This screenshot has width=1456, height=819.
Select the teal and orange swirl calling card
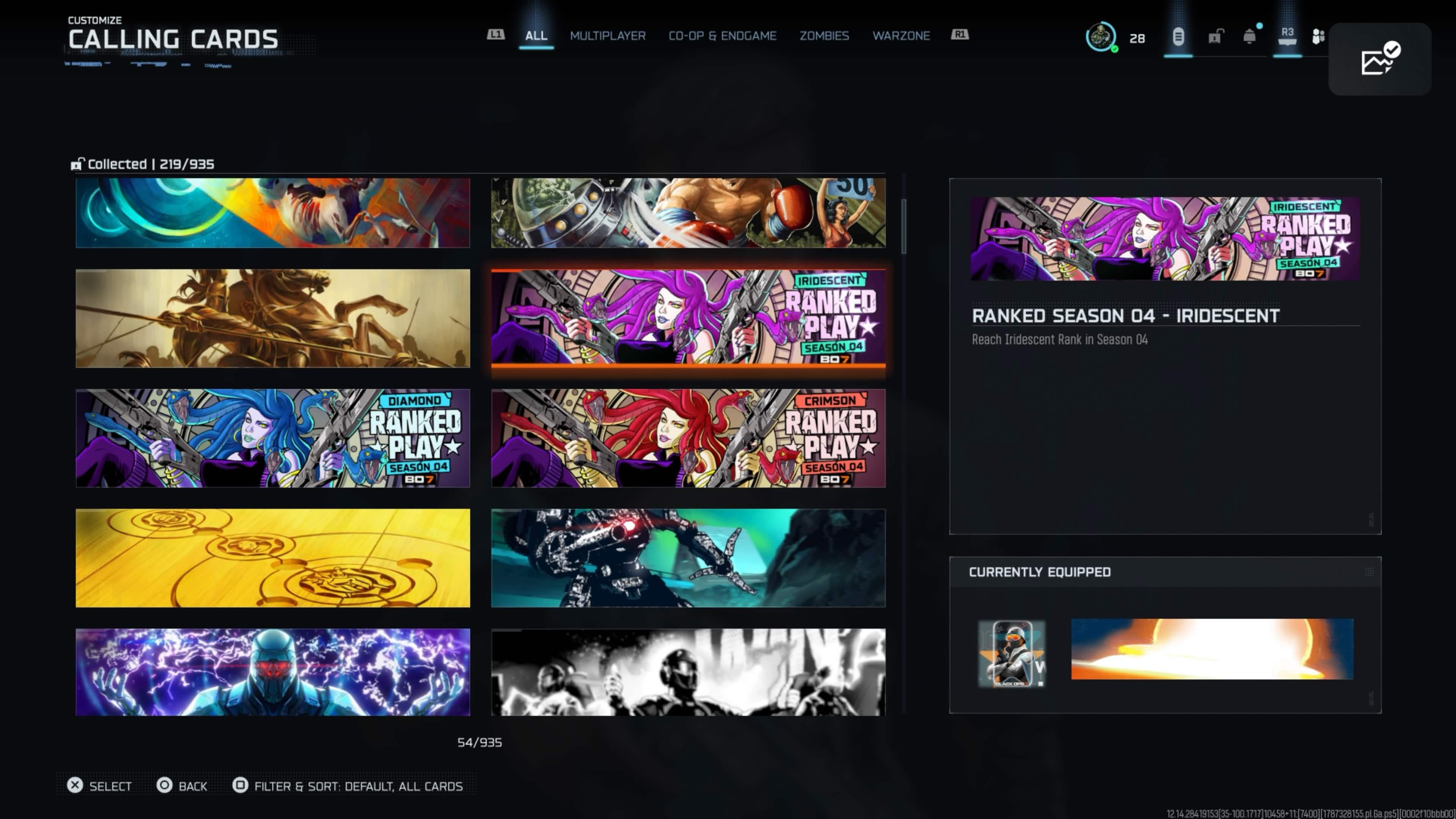pos(273,212)
